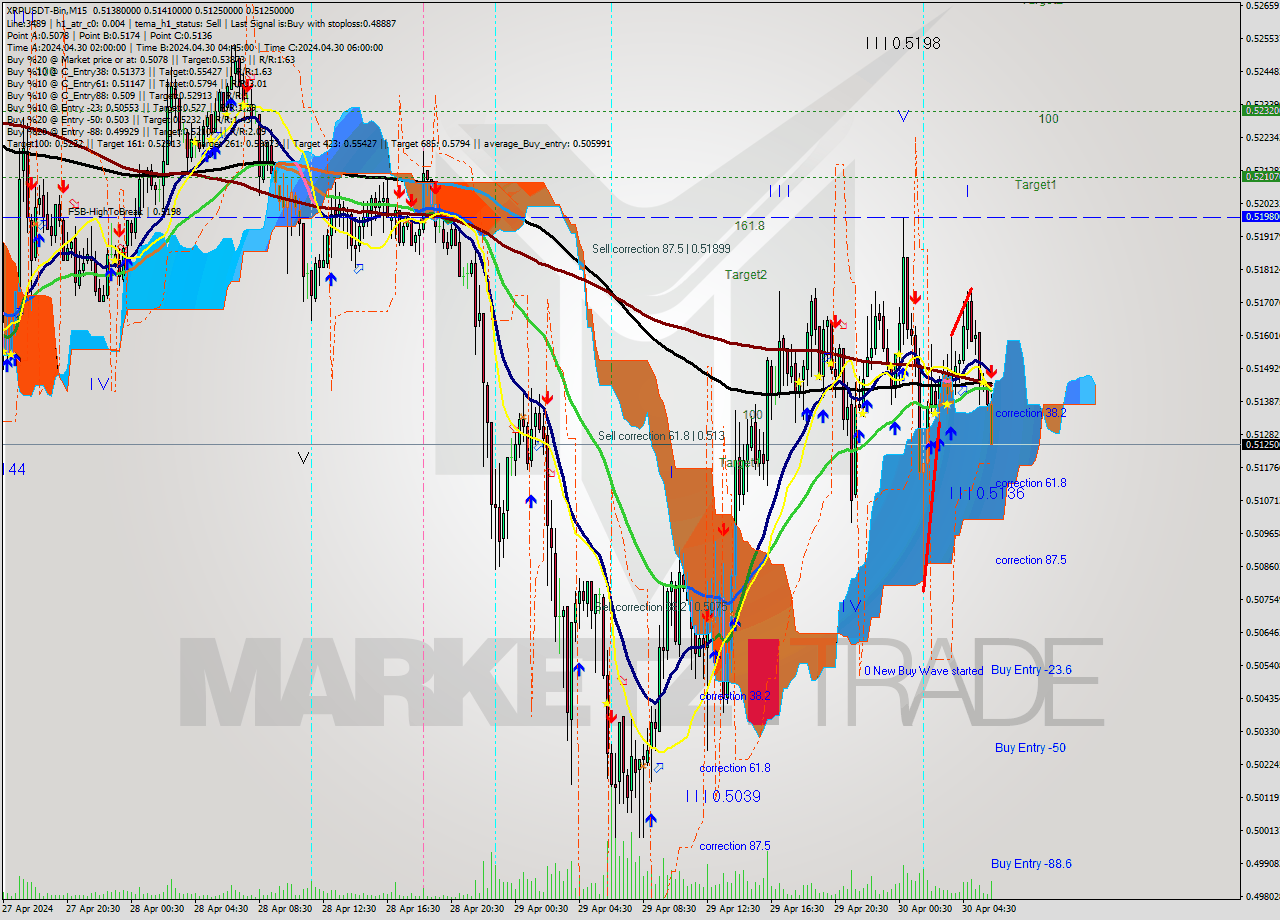Click the 0.51812 price axis label

point(1262,270)
